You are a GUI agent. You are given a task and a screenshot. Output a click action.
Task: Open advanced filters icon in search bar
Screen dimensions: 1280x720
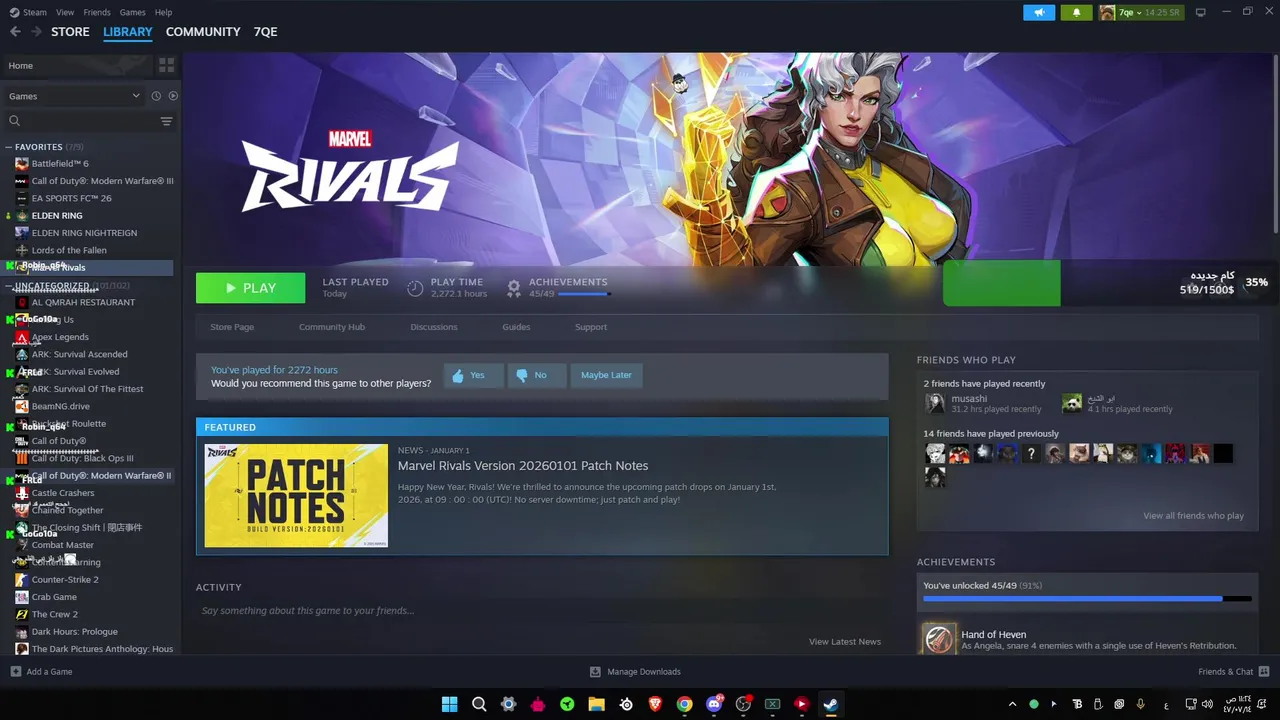click(166, 121)
